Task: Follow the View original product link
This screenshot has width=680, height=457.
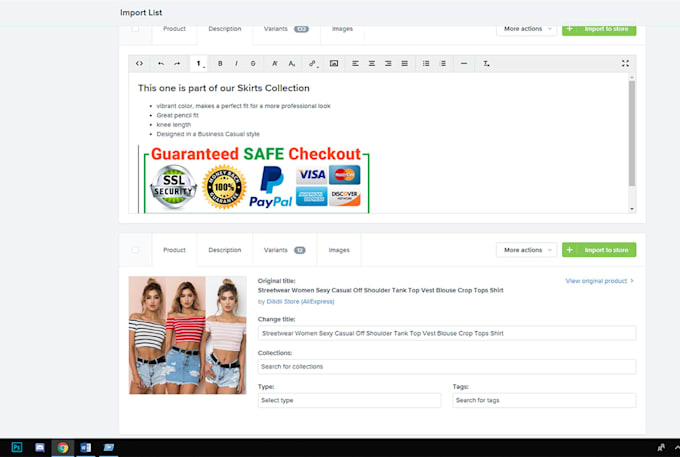Action: pos(599,281)
